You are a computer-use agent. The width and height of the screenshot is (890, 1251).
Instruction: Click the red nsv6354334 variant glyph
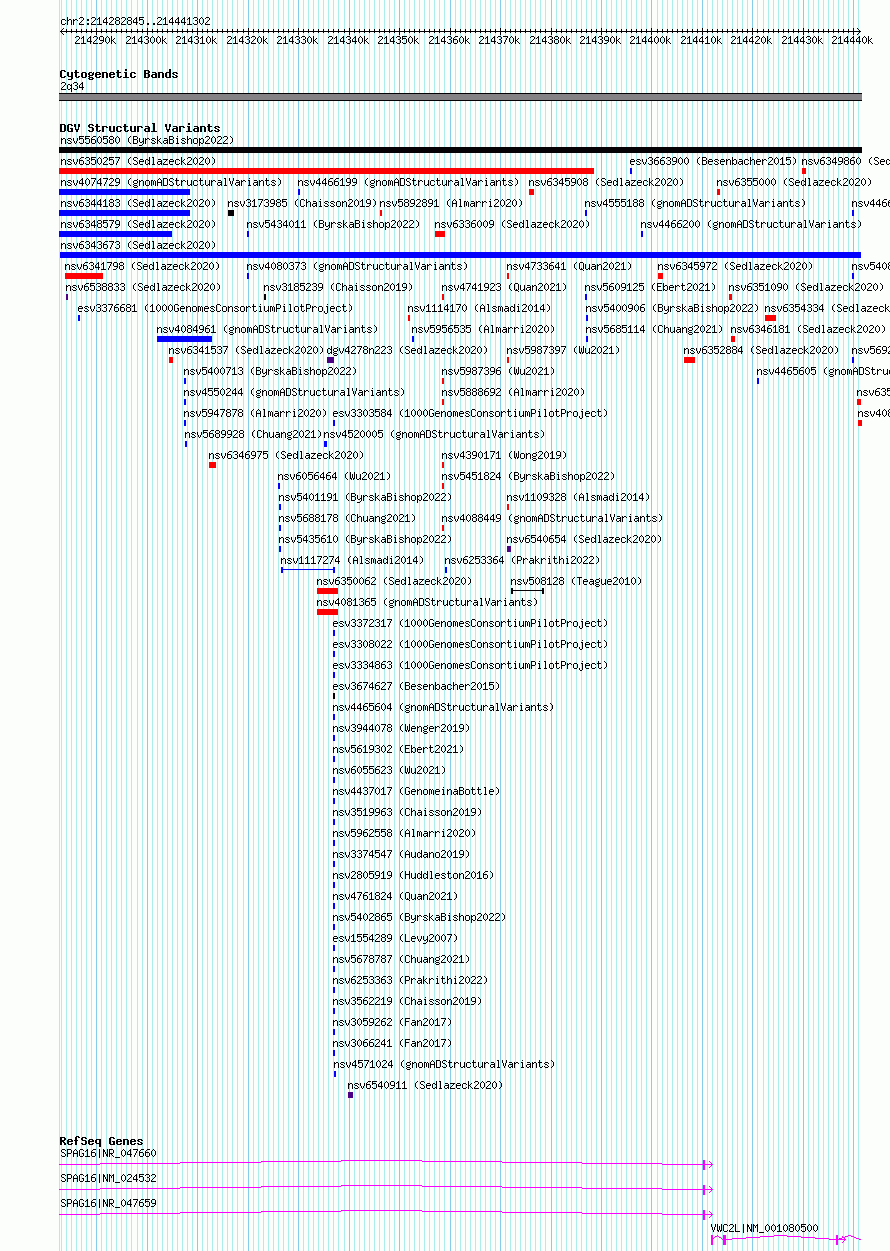coord(770,318)
